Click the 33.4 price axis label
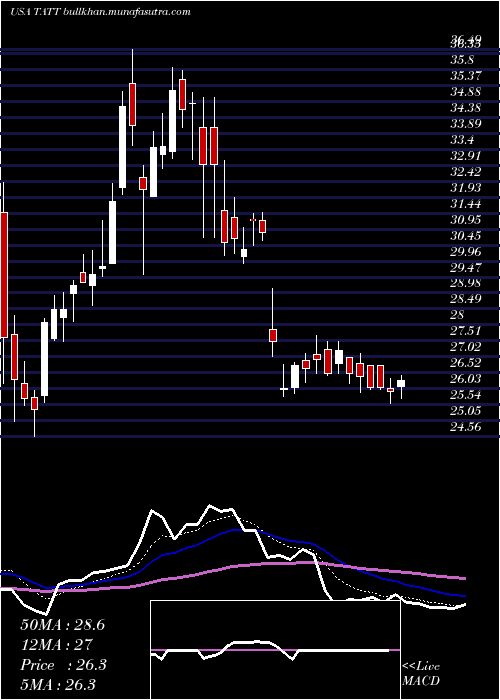The width and height of the screenshot is (500, 700). [x=462, y=140]
